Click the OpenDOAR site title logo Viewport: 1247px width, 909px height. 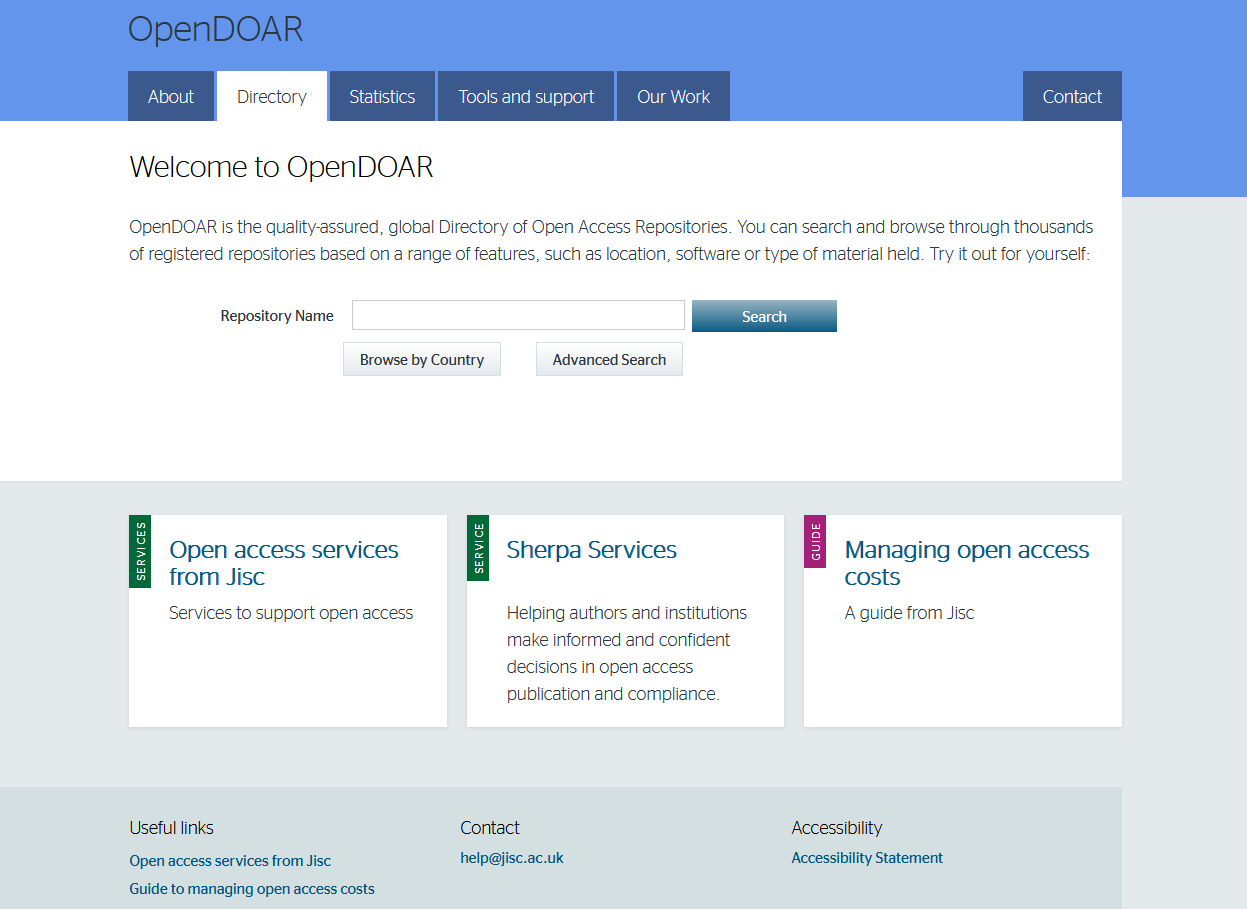click(215, 30)
